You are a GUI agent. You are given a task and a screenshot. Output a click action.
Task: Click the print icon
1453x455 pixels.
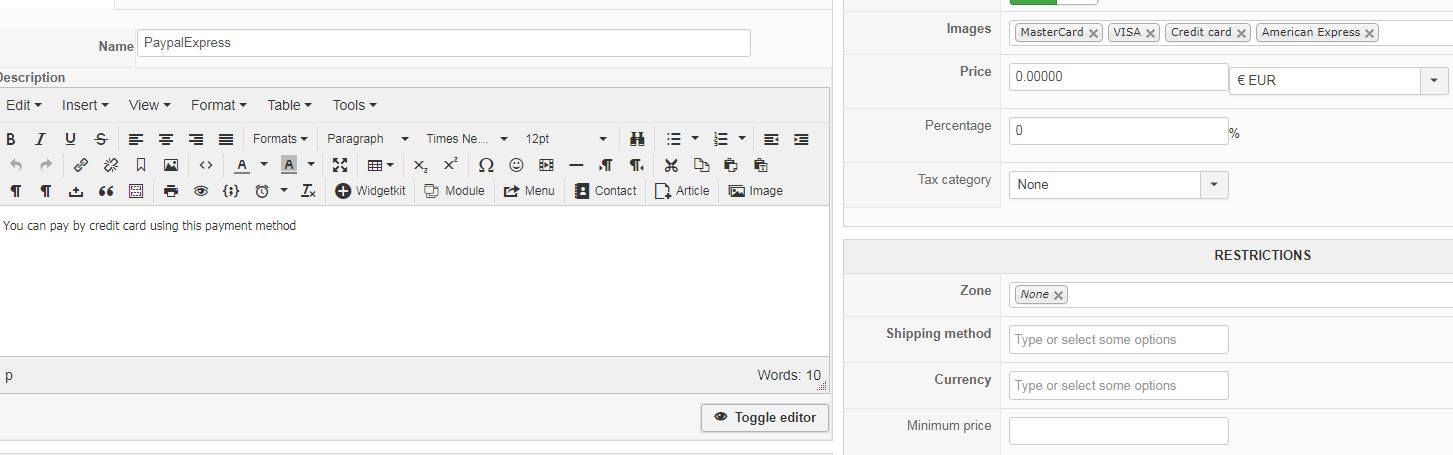click(x=171, y=191)
